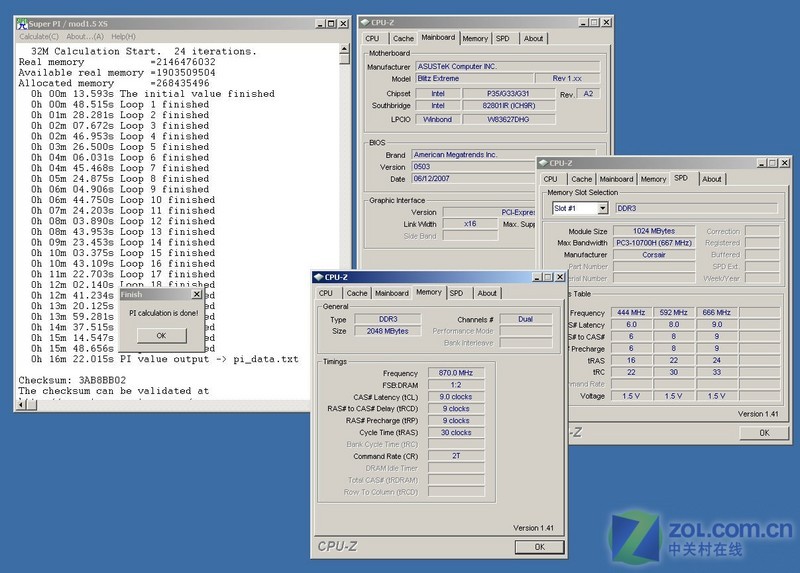Image resolution: width=800 pixels, height=573 pixels.
Task: Click the Loop 1 finished line
Action: tap(120, 104)
